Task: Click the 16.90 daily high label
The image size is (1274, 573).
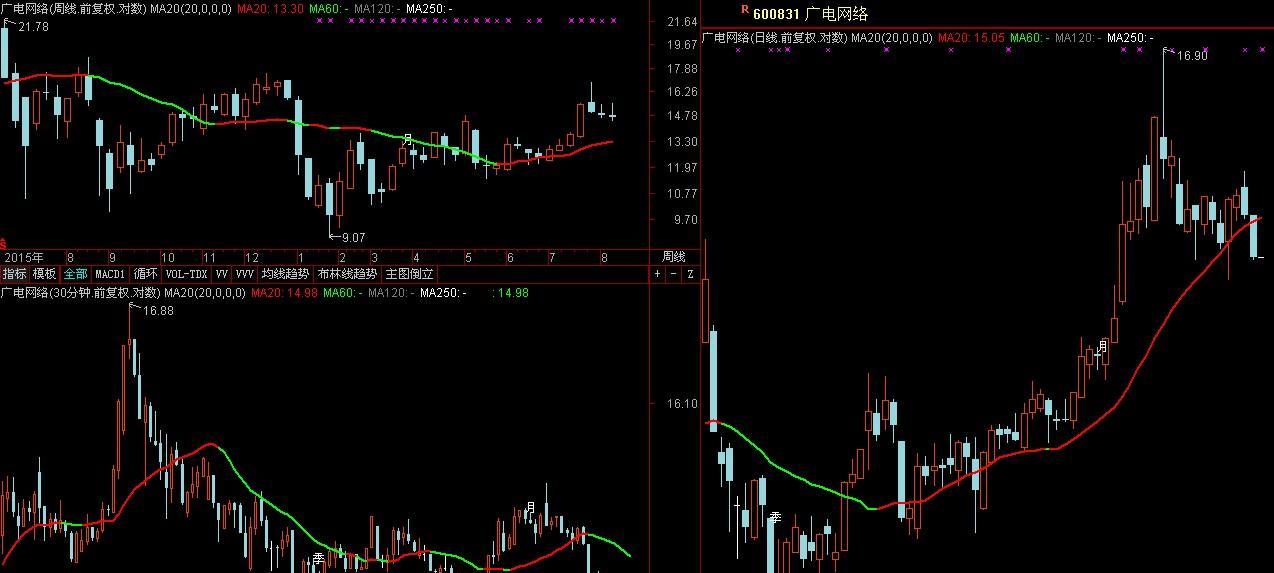Action: point(1192,57)
